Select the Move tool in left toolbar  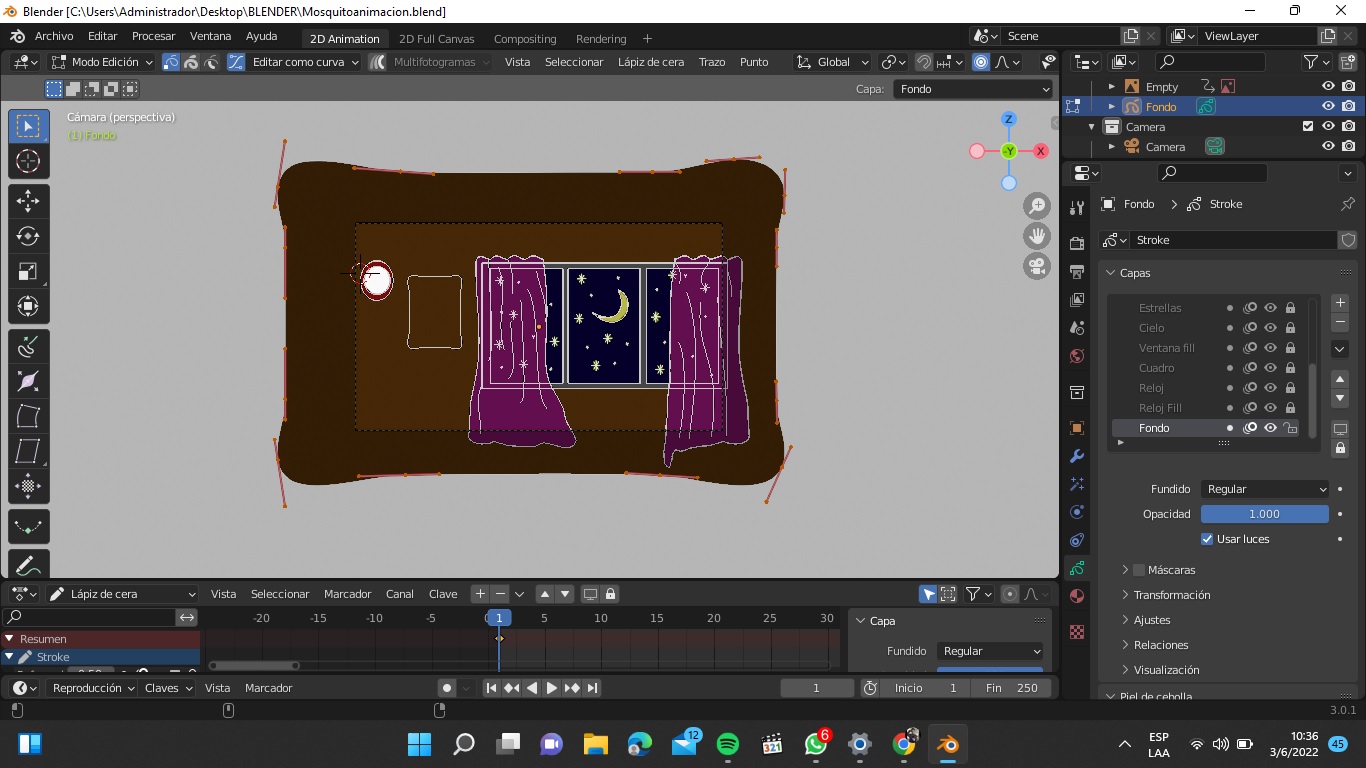tap(28, 200)
